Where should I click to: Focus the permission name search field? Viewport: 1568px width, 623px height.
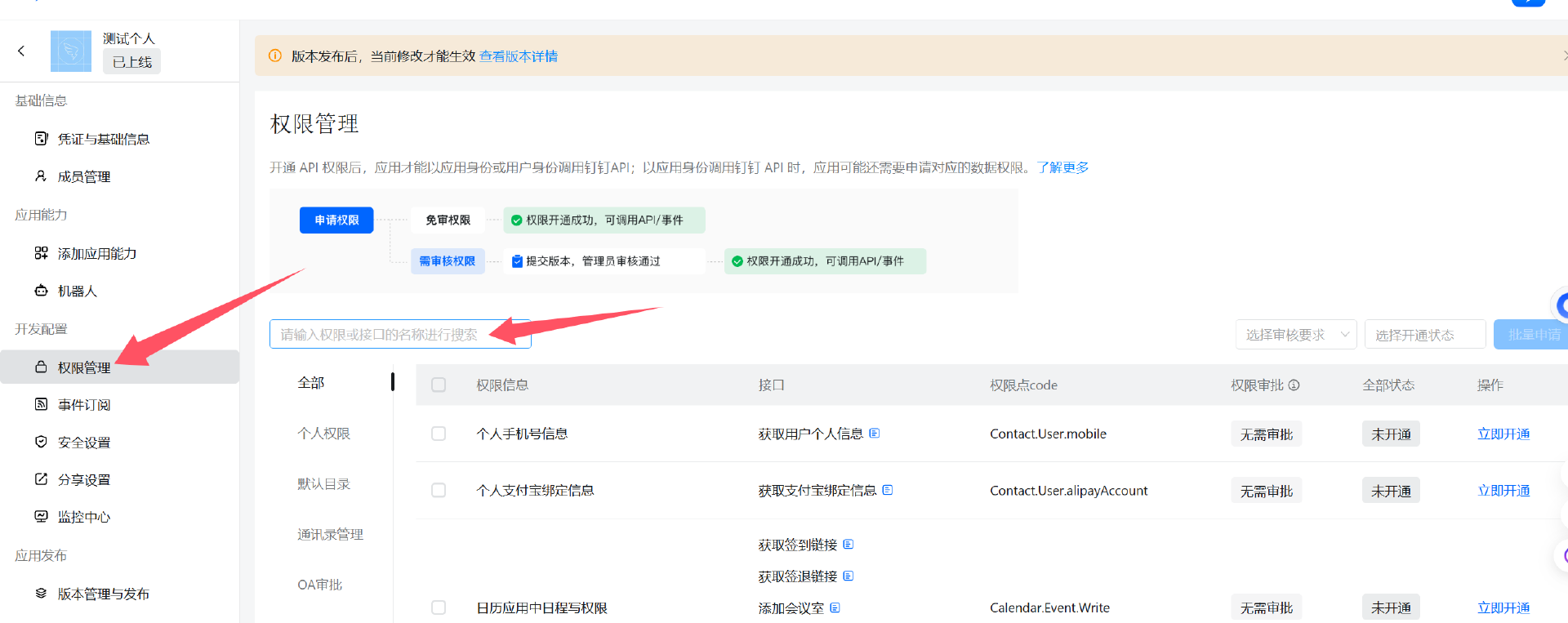pyautogui.click(x=400, y=334)
